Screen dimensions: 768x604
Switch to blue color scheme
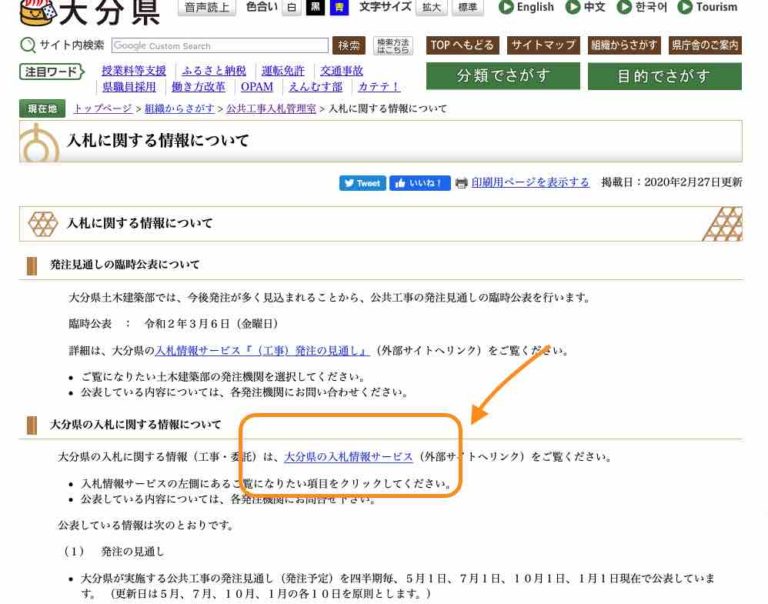338,8
